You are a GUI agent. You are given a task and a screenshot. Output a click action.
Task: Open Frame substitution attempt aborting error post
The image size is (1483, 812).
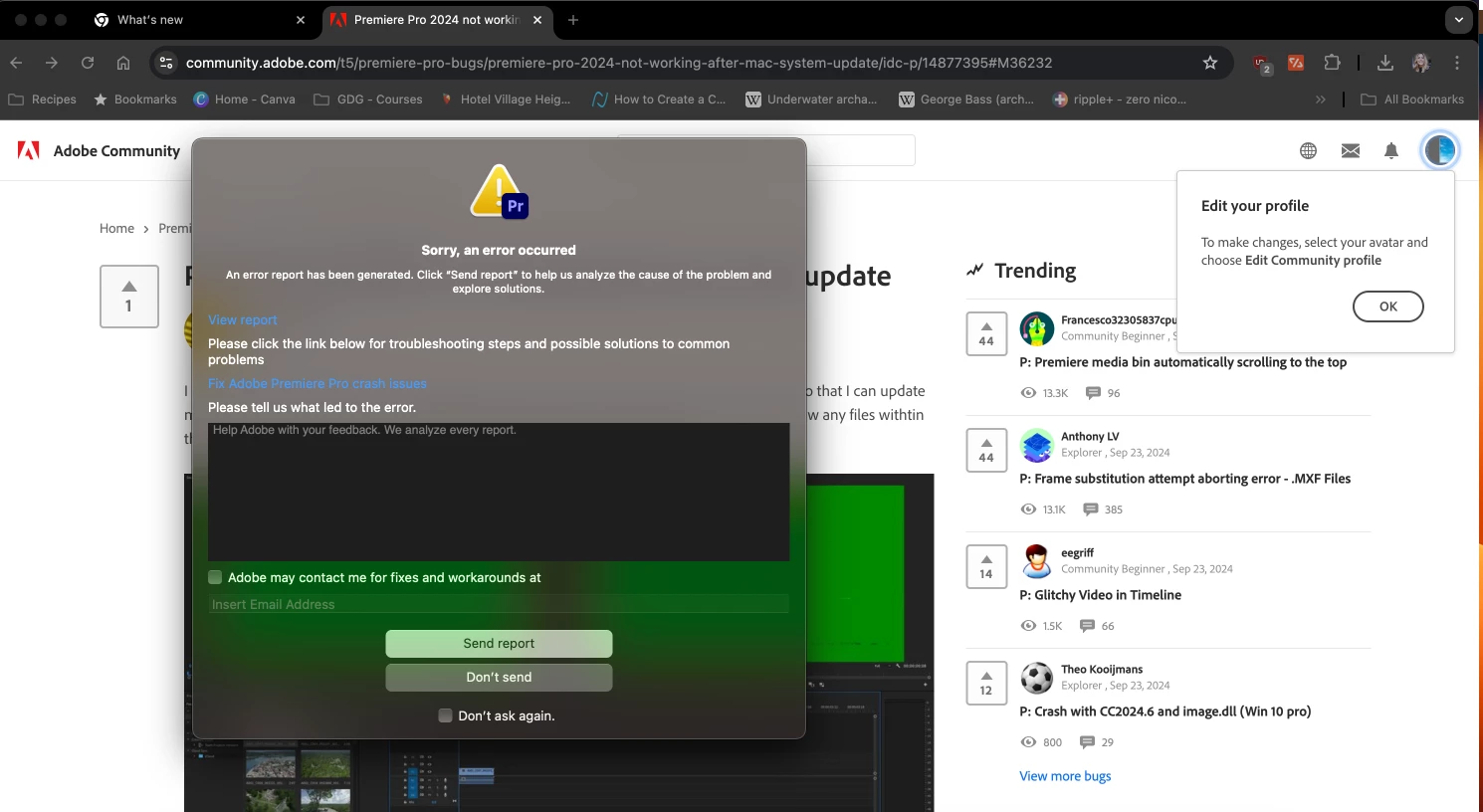click(1184, 479)
